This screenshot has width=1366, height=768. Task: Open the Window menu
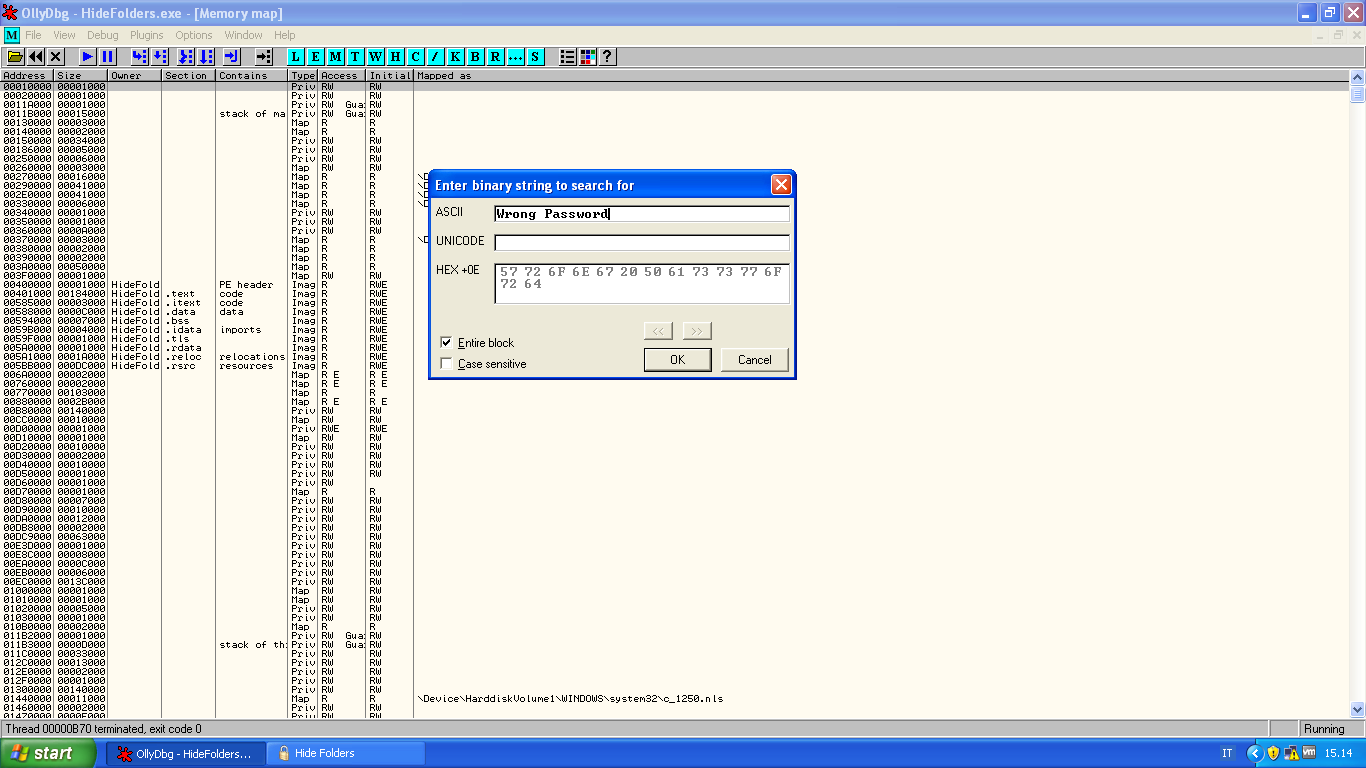[x=244, y=35]
